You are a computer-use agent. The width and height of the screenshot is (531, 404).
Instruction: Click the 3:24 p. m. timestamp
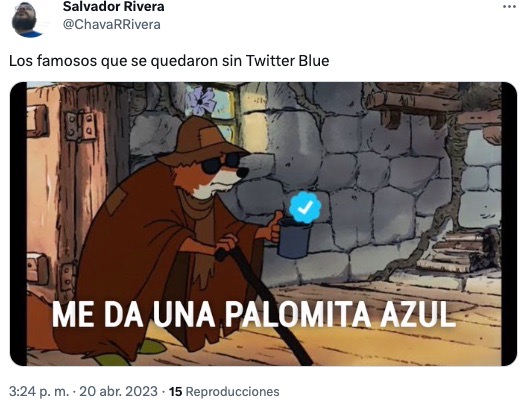(39, 391)
